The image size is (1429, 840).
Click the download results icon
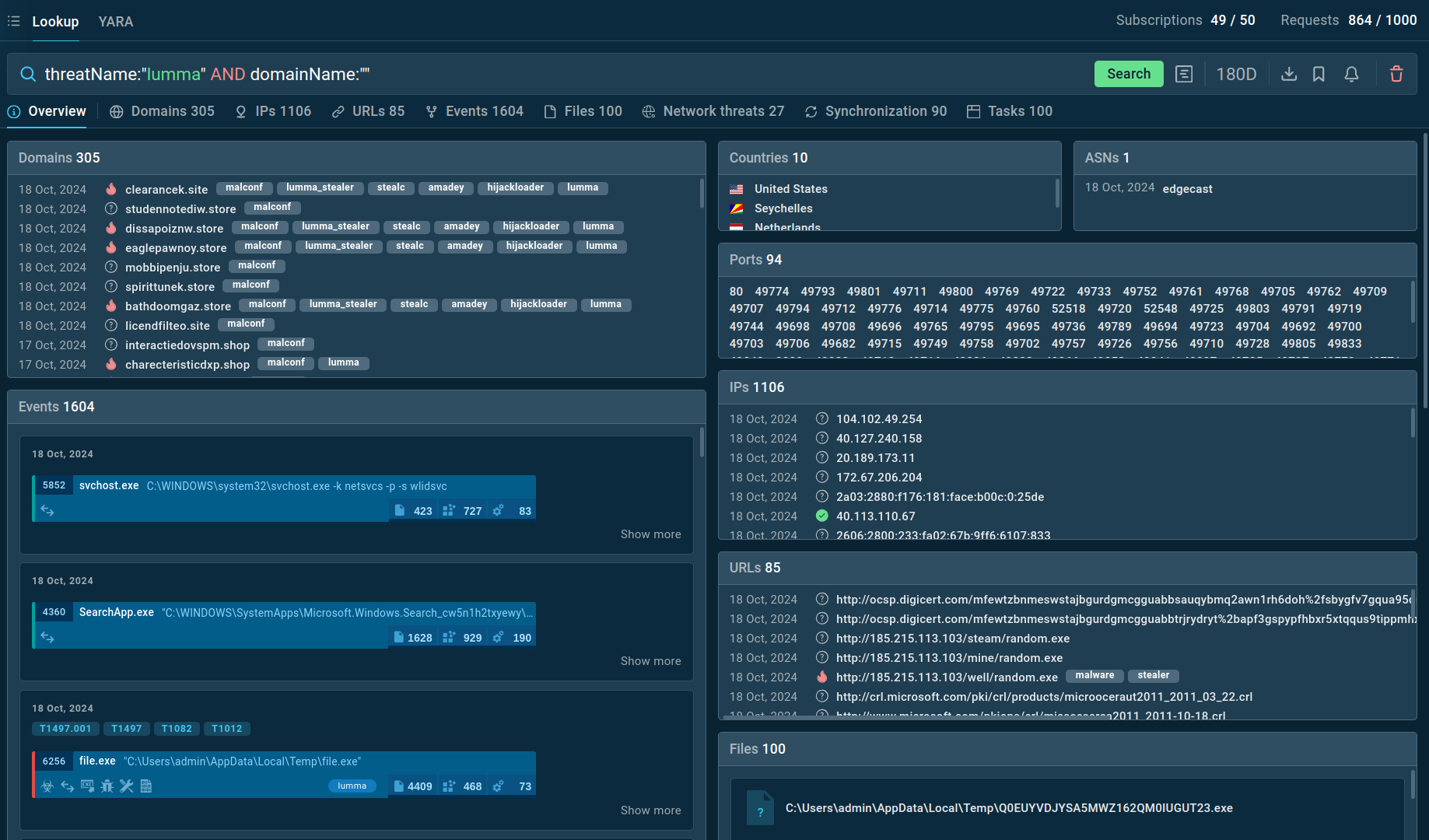click(1289, 74)
